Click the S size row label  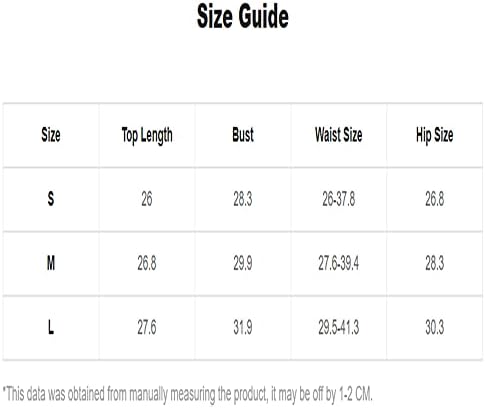(x=51, y=199)
